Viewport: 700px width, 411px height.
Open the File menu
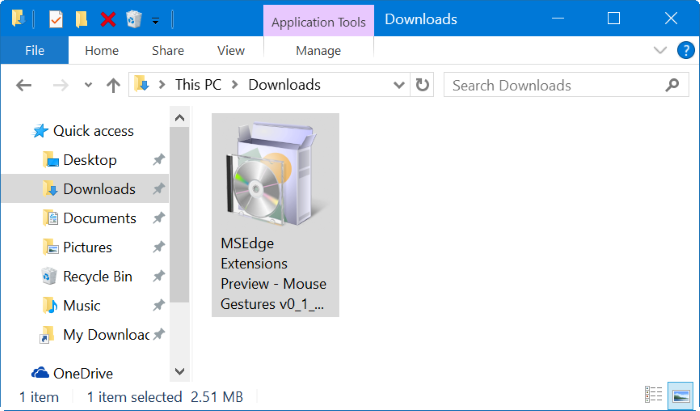click(x=34, y=50)
